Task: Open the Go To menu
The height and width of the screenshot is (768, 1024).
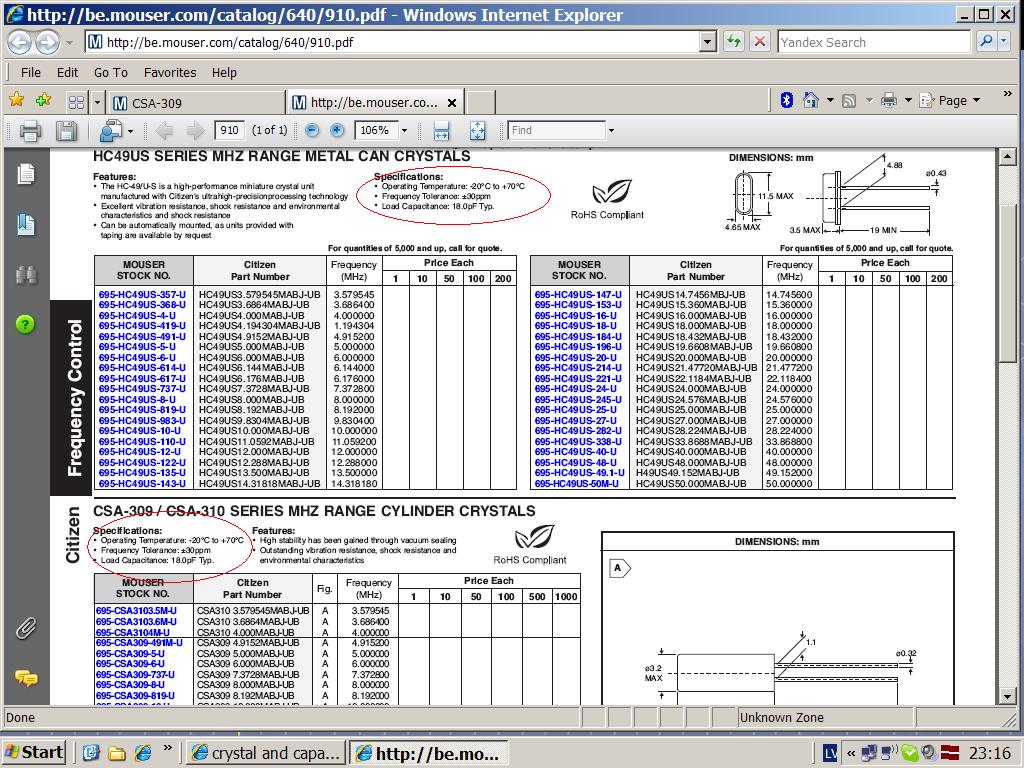Action: tap(111, 72)
